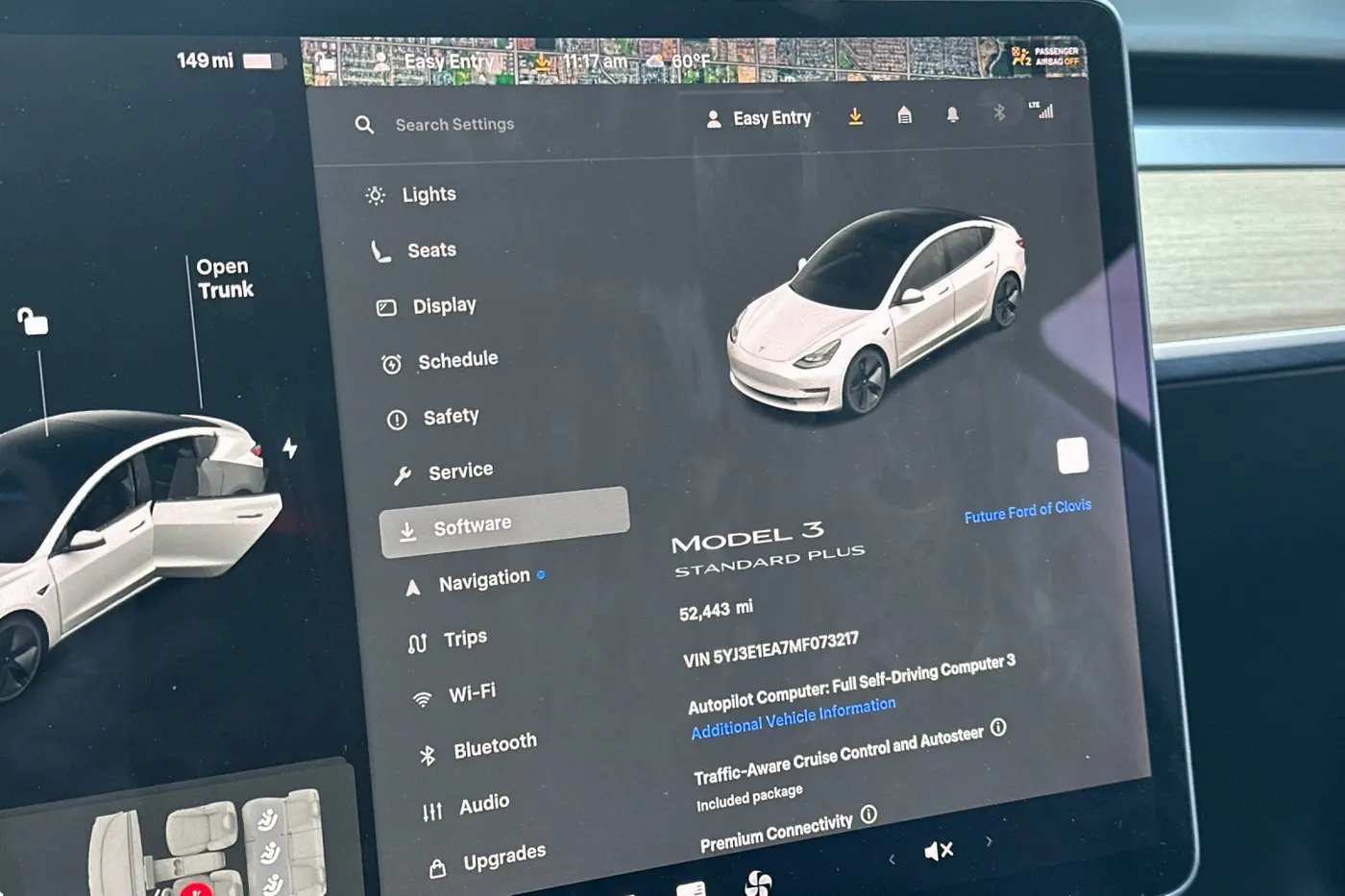Viewport: 1345px width, 896px height.
Task: Tap Open Trunk on the car view
Action: click(x=224, y=278)
